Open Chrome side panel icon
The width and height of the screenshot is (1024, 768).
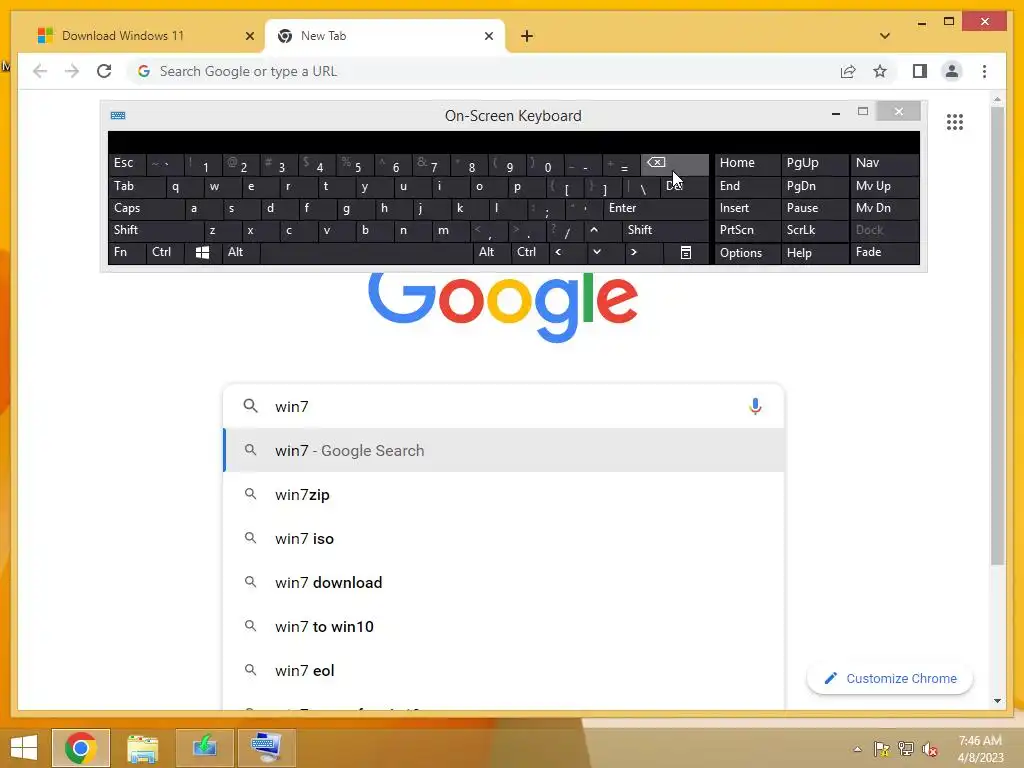(920, 71)
